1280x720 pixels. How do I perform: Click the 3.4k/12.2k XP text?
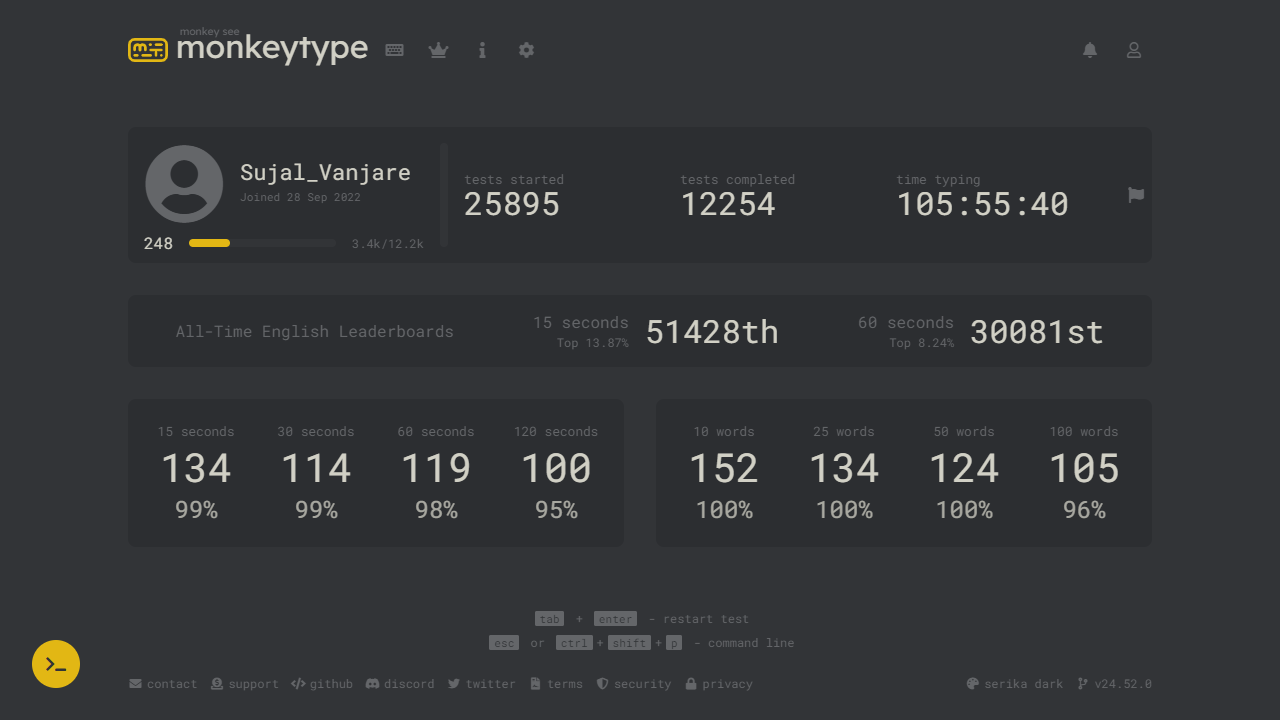pos(388,244)
